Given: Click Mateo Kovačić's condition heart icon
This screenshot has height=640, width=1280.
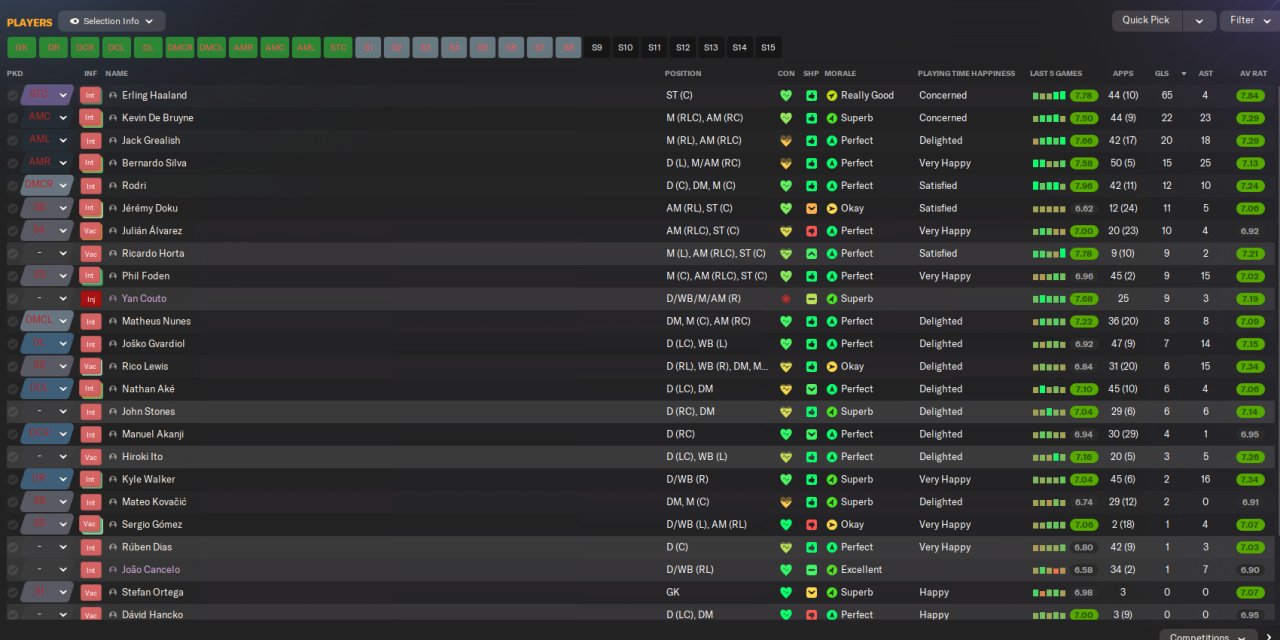Looking at the screenshot, I should pos(786,502).
